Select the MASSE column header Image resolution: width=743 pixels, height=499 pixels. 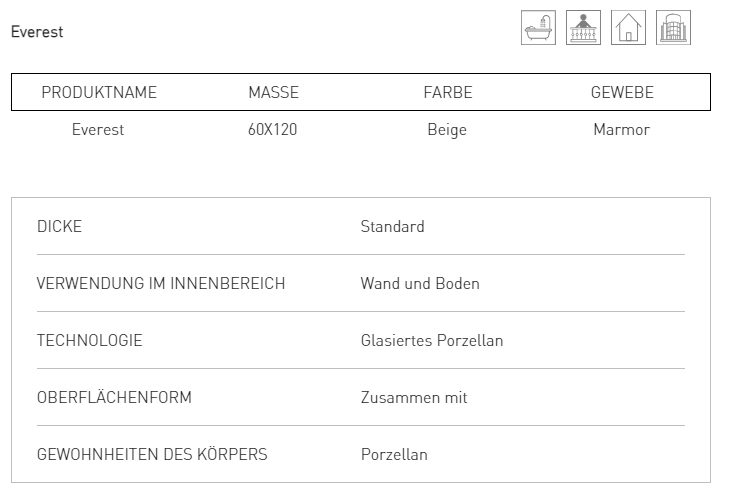pyautogui.click(x=273, y=92)
